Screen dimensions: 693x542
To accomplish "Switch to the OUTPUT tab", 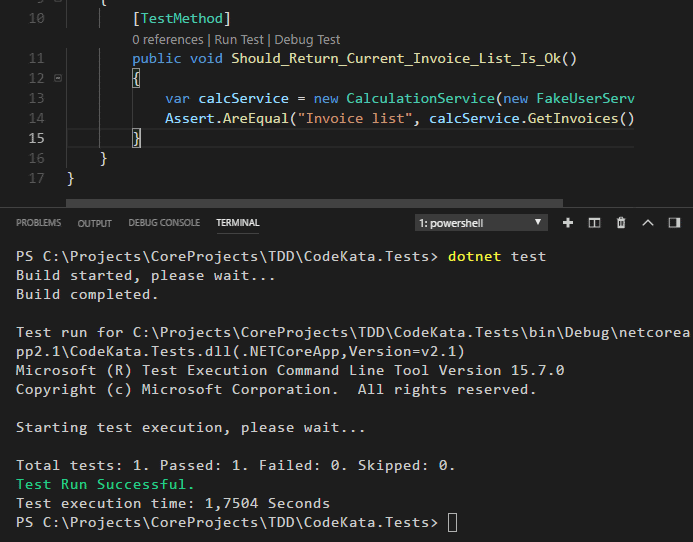I will click(95, 223).
